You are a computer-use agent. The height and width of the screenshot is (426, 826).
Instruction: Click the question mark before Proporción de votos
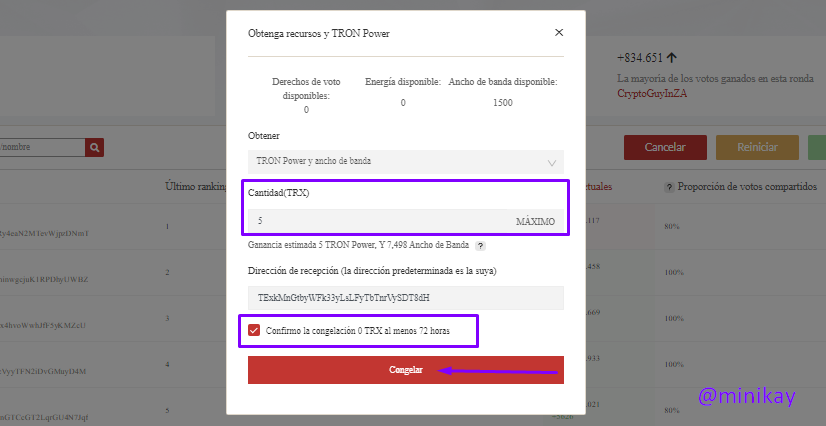(x=669, y=187)
